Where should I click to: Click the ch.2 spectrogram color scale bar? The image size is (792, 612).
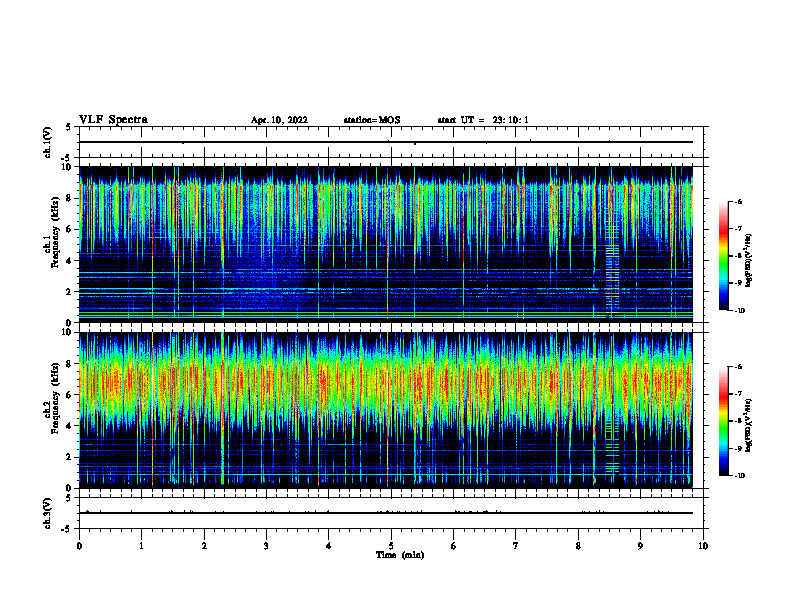coord(723,421)
